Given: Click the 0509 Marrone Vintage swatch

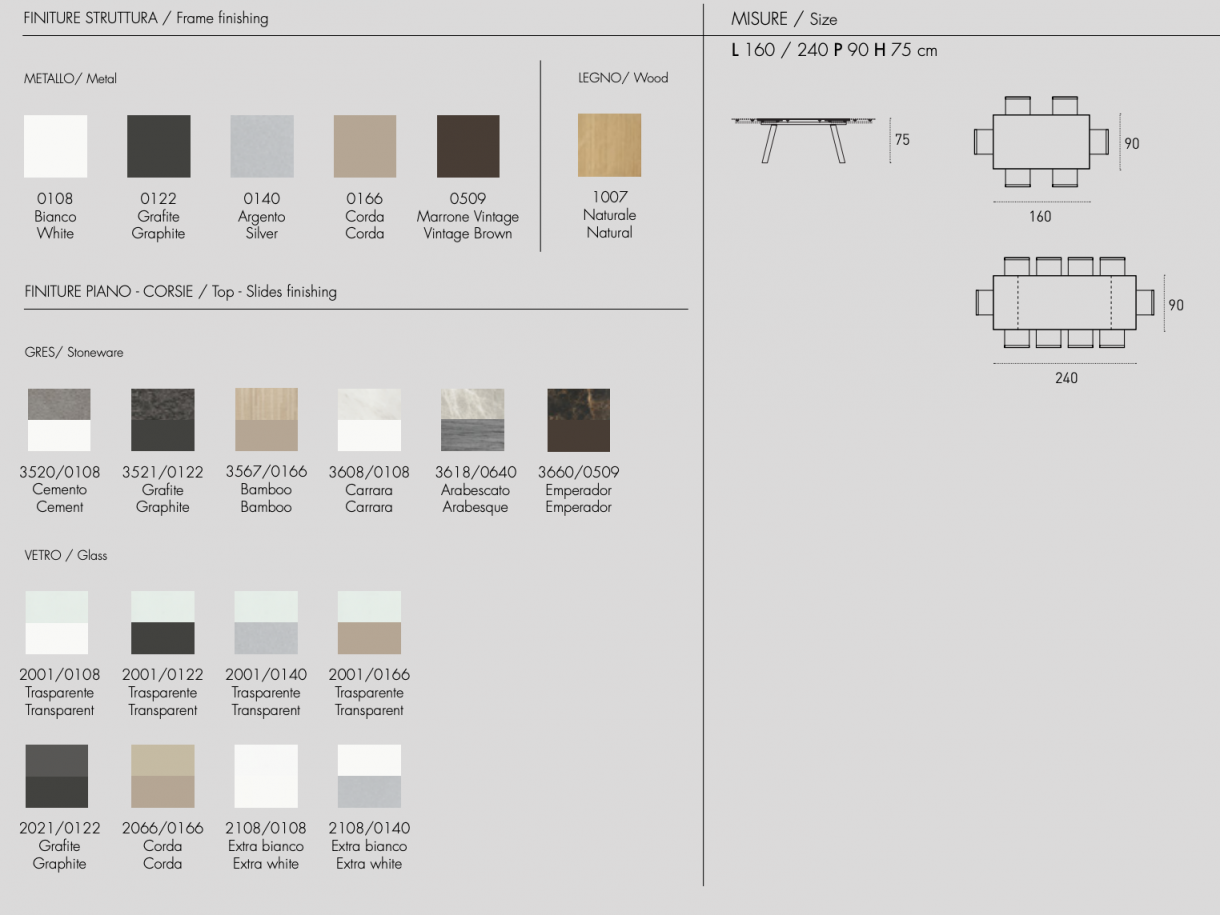Looking at the screenshot, I should [468, 146].
